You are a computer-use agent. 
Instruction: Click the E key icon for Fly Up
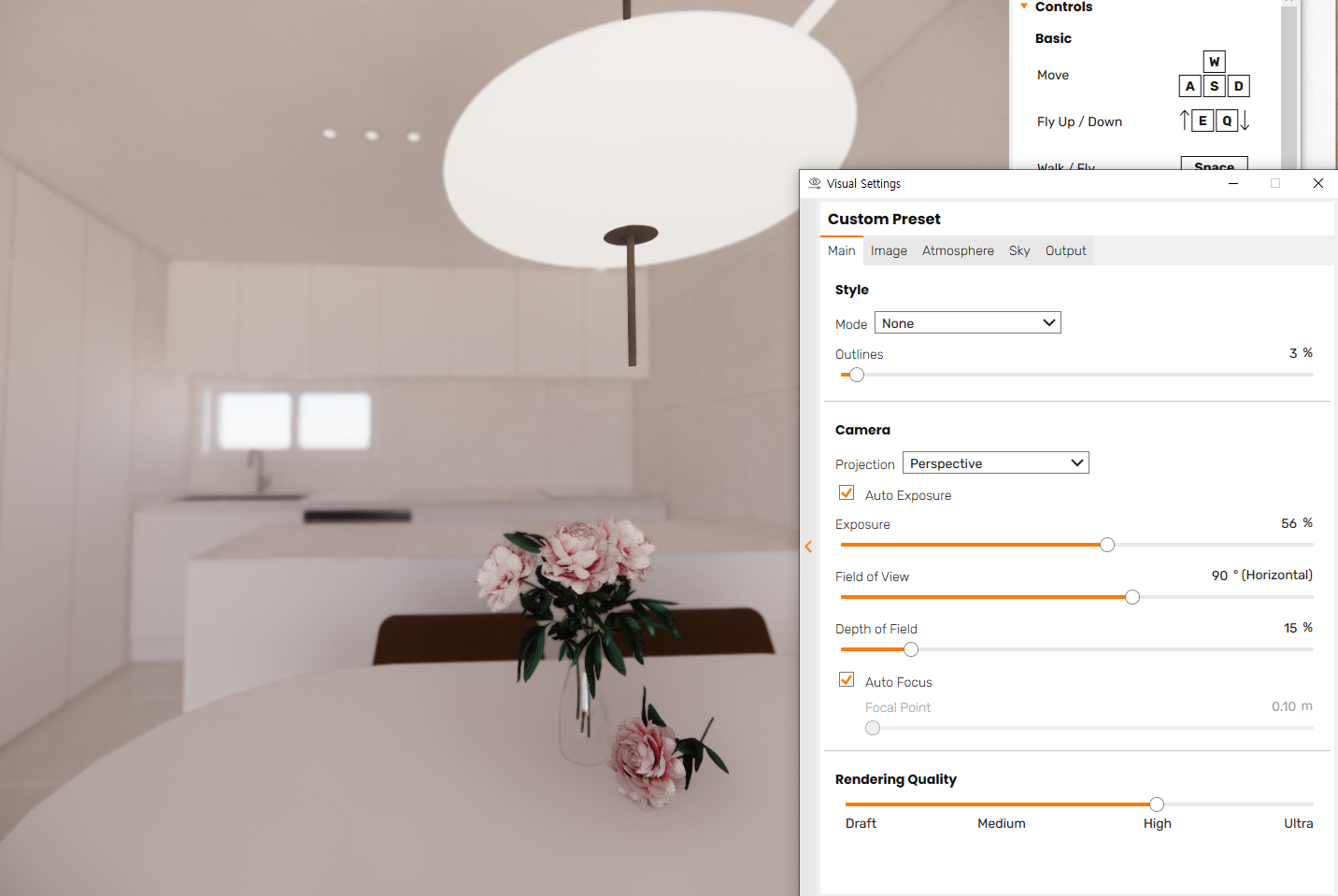(1203, 121)
